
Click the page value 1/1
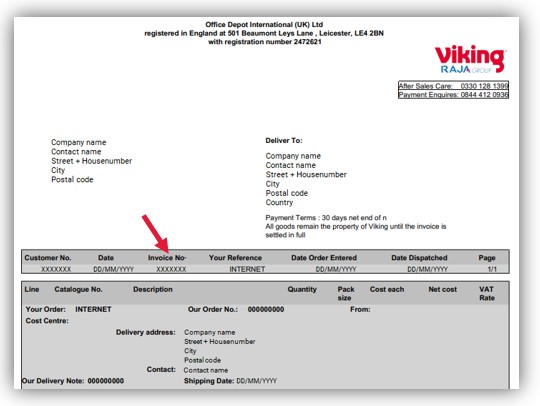(492, 269)
